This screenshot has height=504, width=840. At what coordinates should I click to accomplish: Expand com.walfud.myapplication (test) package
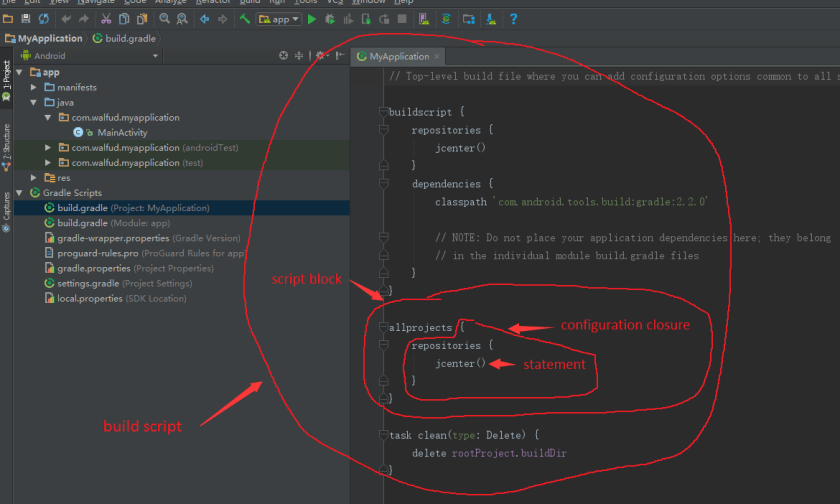coord(48,162)
